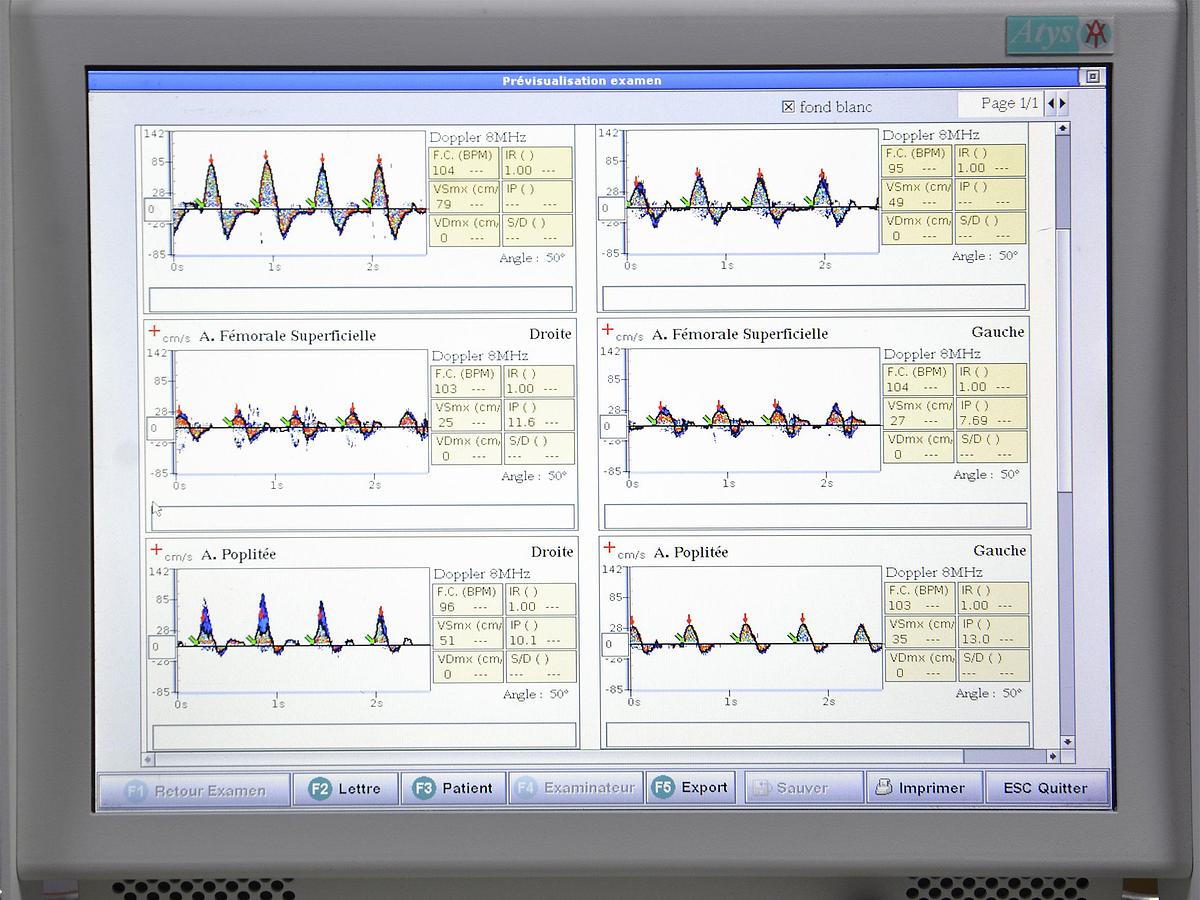
Task: Click the VSmx field in A. Fémorale Superficielle Gauche
Action: (916, 414)
